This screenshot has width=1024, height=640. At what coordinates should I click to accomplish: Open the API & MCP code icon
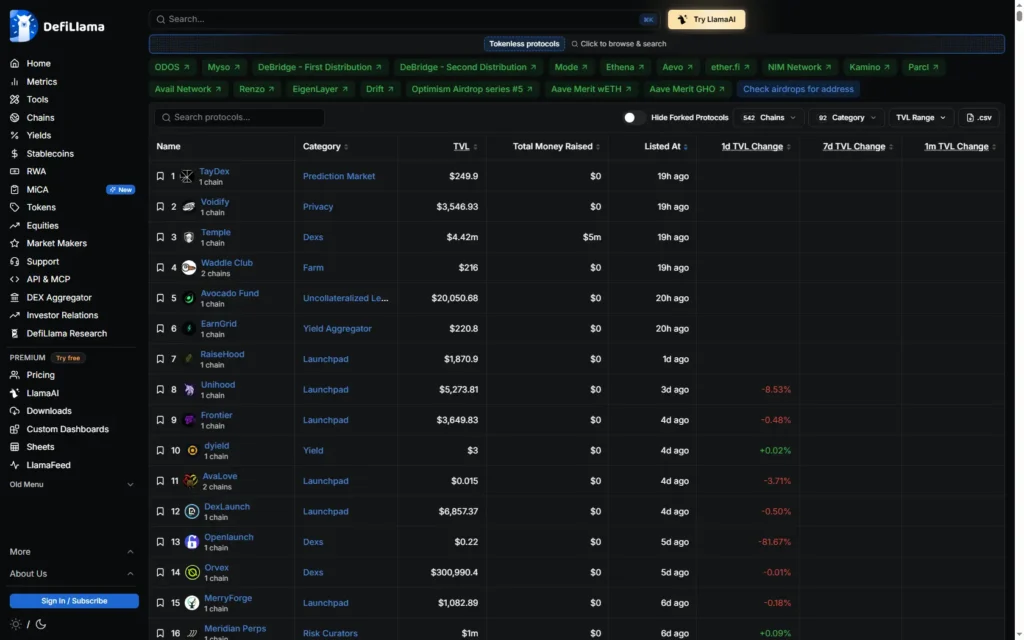[x=14, y=279]
